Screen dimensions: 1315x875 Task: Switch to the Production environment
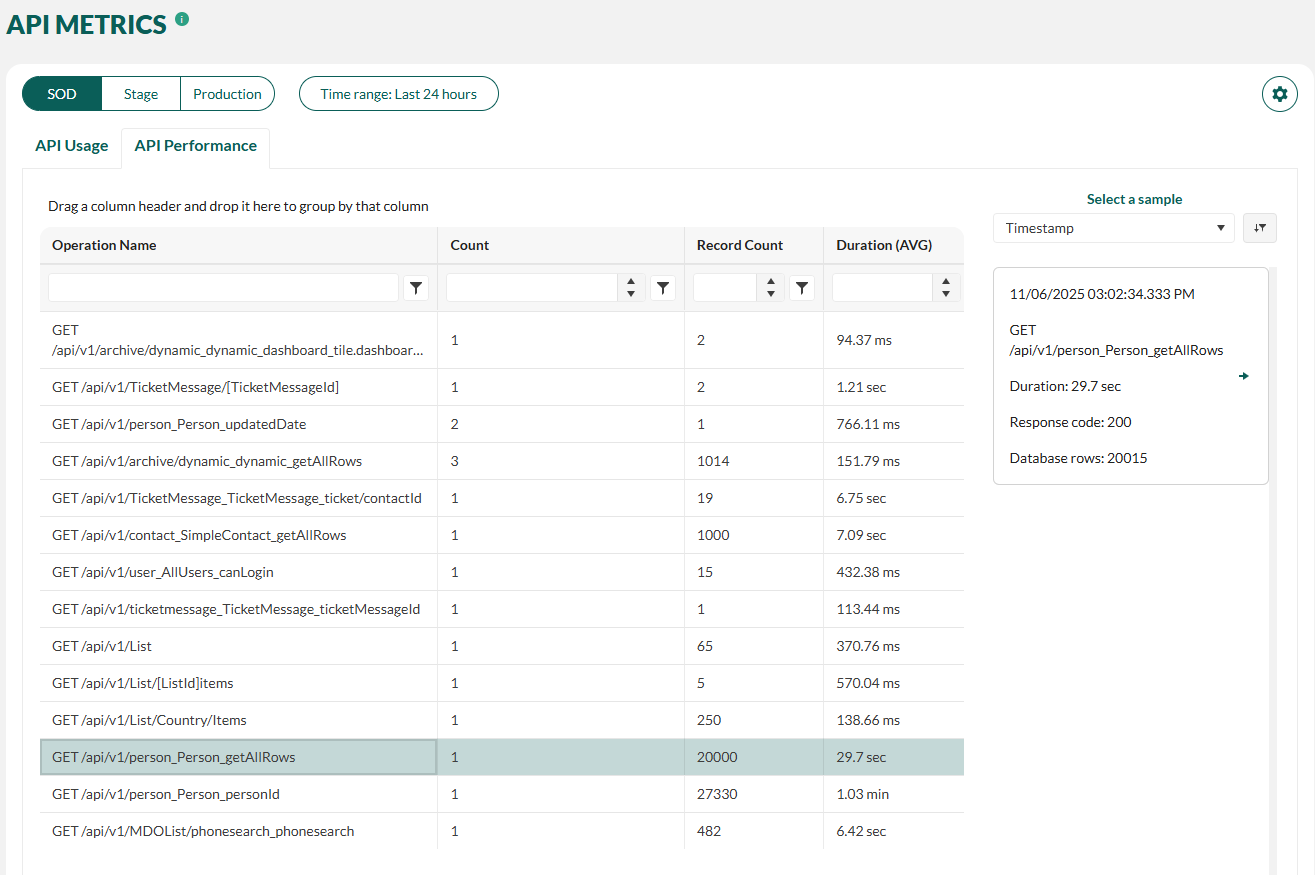[x=227, y=94]
